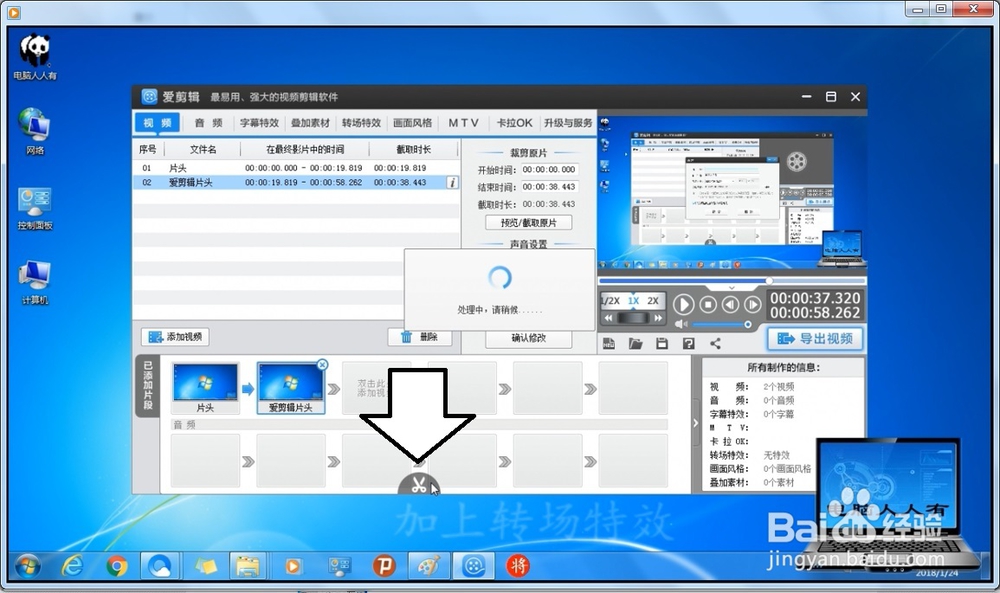Image resolution: width=1000 pixels, height=593 pixels.
Task: Click the stop playback button
Action: coord(708,305)
